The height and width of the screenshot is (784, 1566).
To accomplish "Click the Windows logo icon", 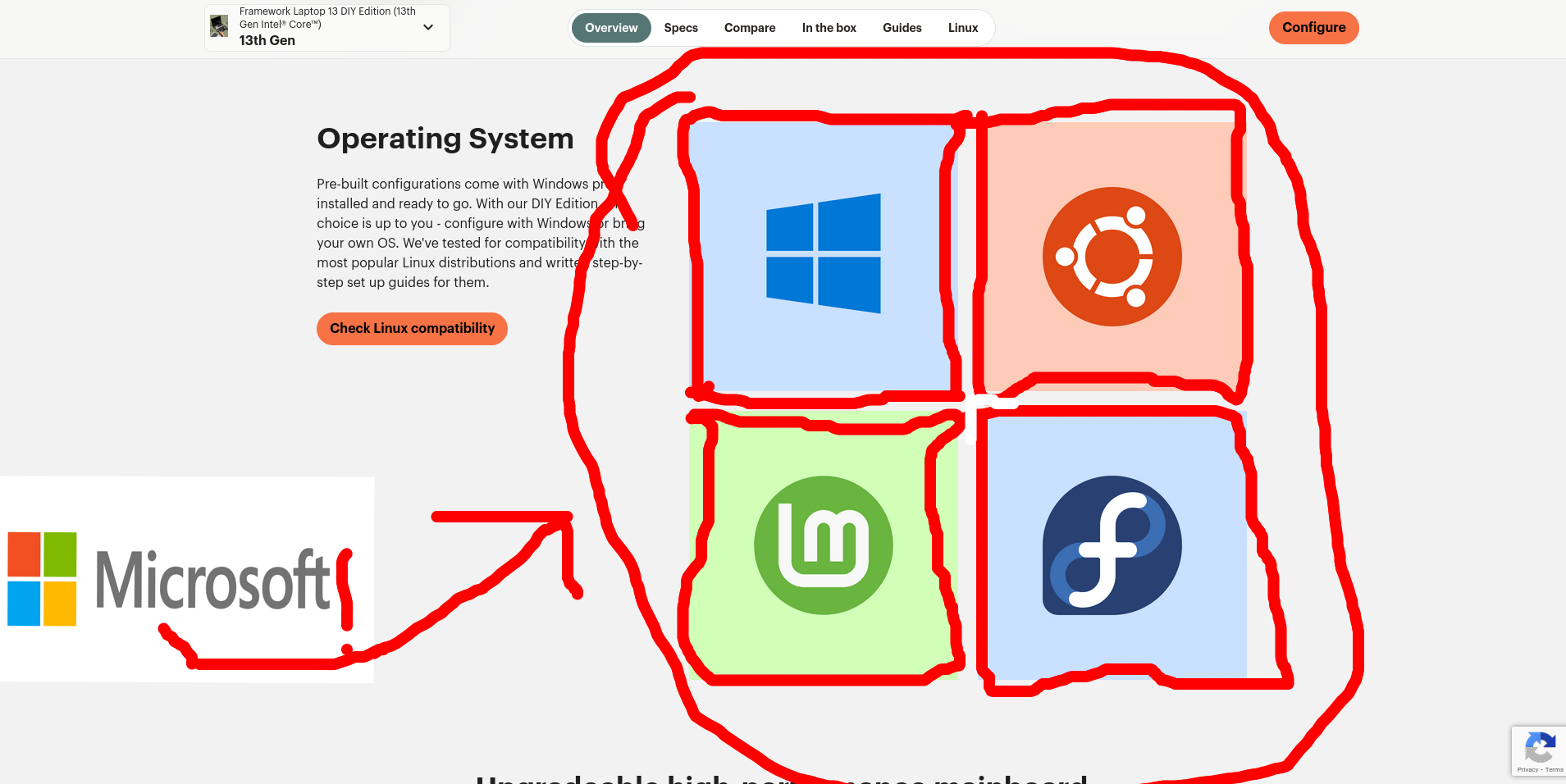I will (x=823, y=253).
